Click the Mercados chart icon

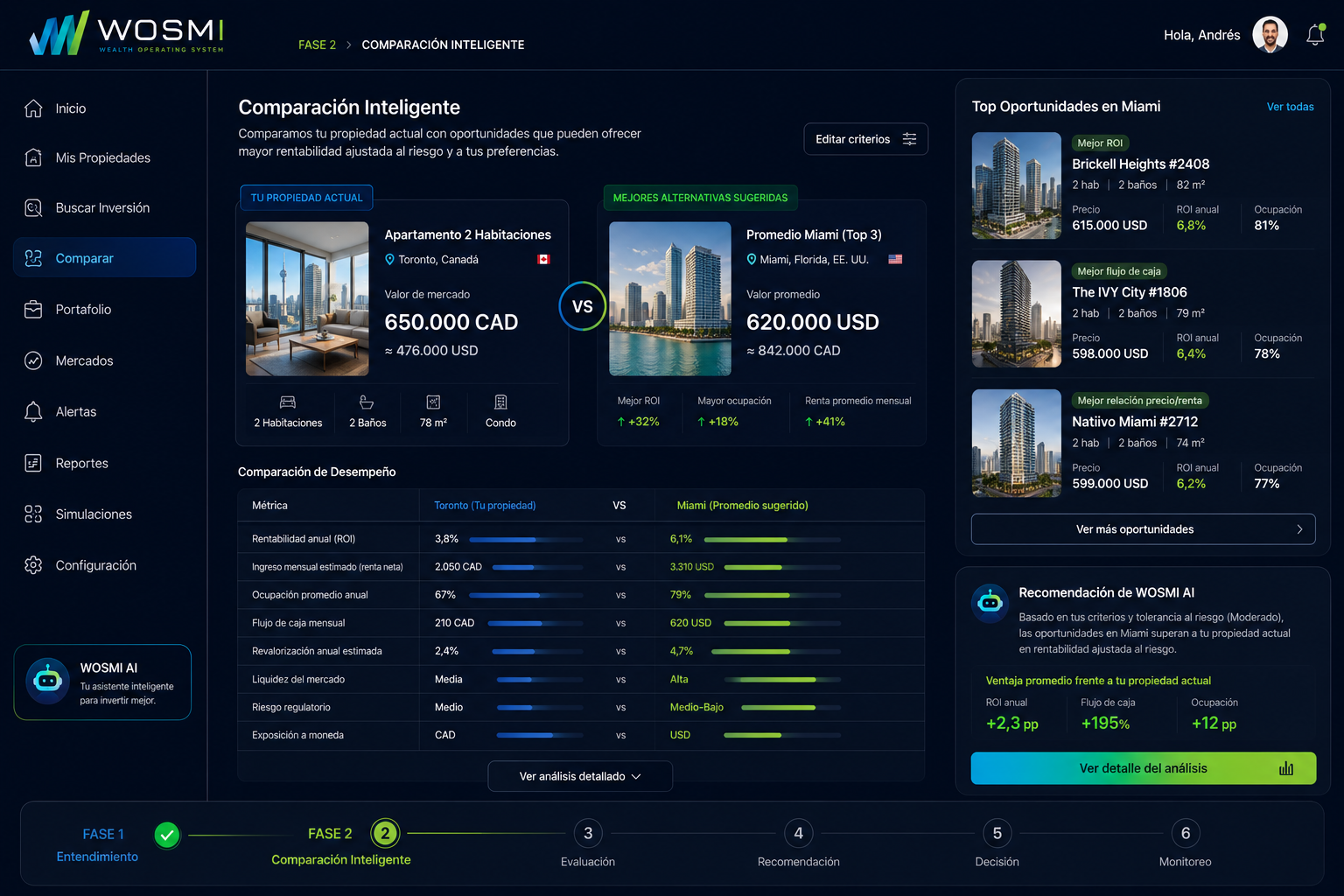[x=33, y=360]
